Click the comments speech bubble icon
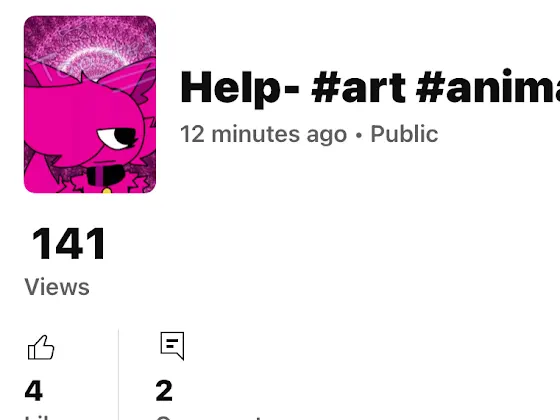560x420 pixels. point(172,346)
